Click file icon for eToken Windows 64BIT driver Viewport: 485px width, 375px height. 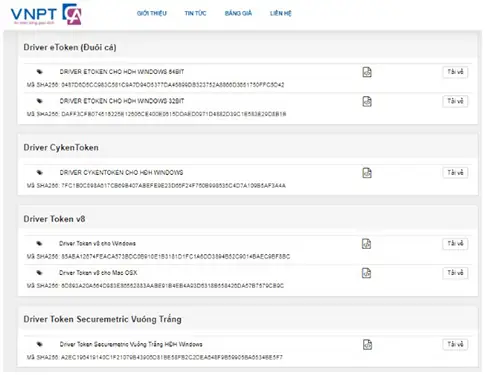pos(367,72)
